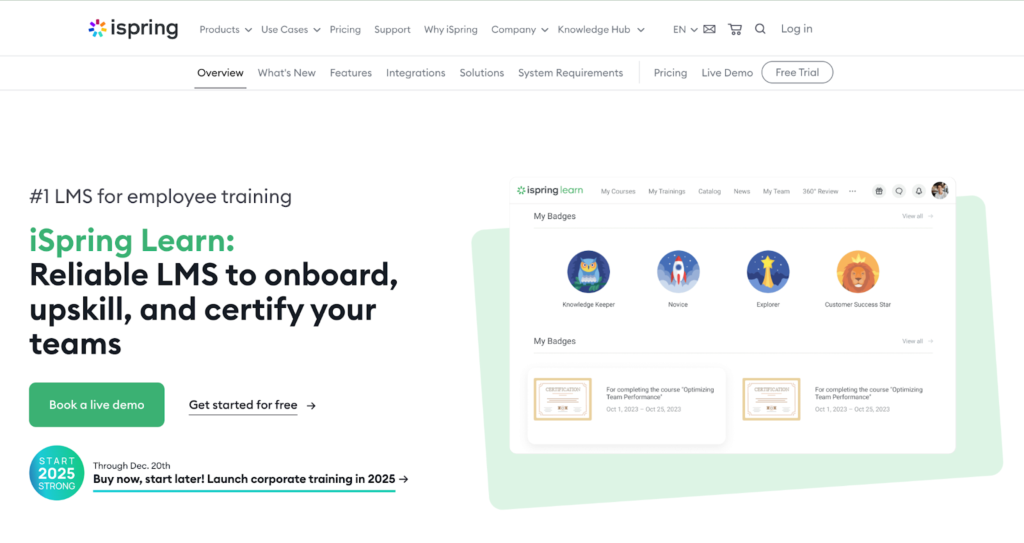Click the Knowledge Keeper owl badge
This screenshot has height=543, width=1024.
[x=588, y=272]
